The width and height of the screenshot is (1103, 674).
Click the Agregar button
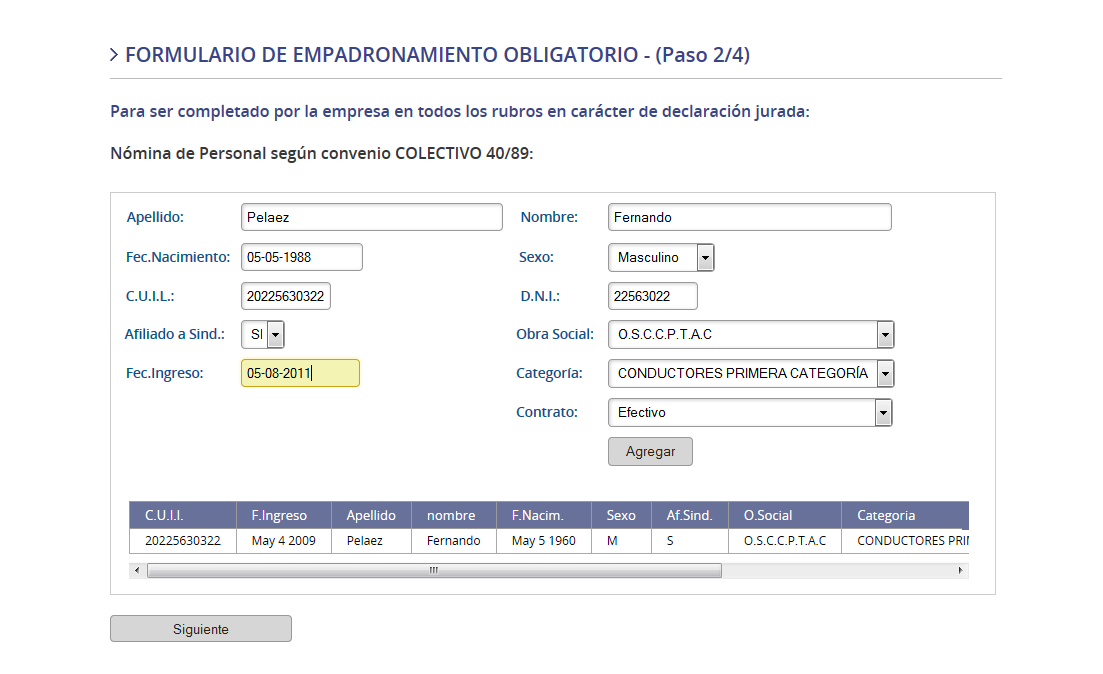(x=651, y=452)
